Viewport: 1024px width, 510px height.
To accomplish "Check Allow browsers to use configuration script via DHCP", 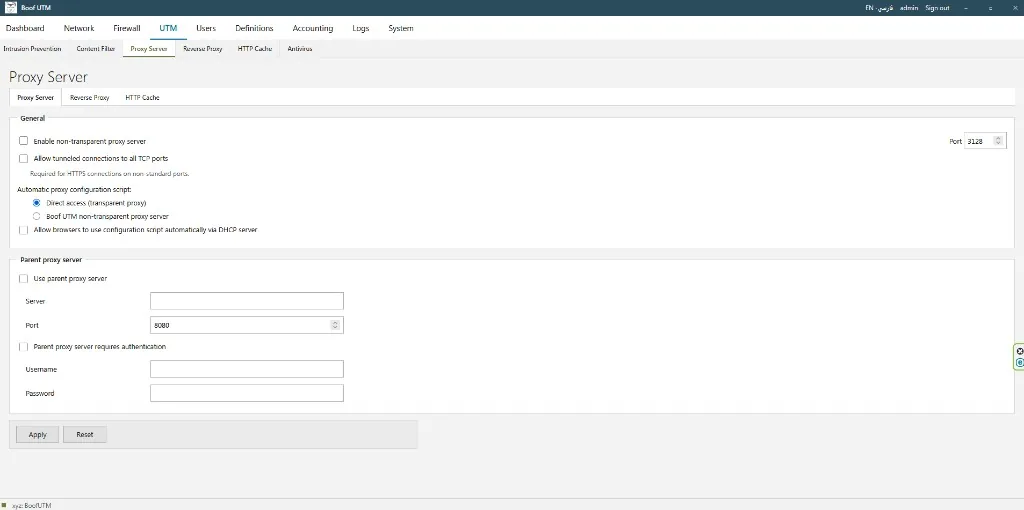I will pos(24,230).
